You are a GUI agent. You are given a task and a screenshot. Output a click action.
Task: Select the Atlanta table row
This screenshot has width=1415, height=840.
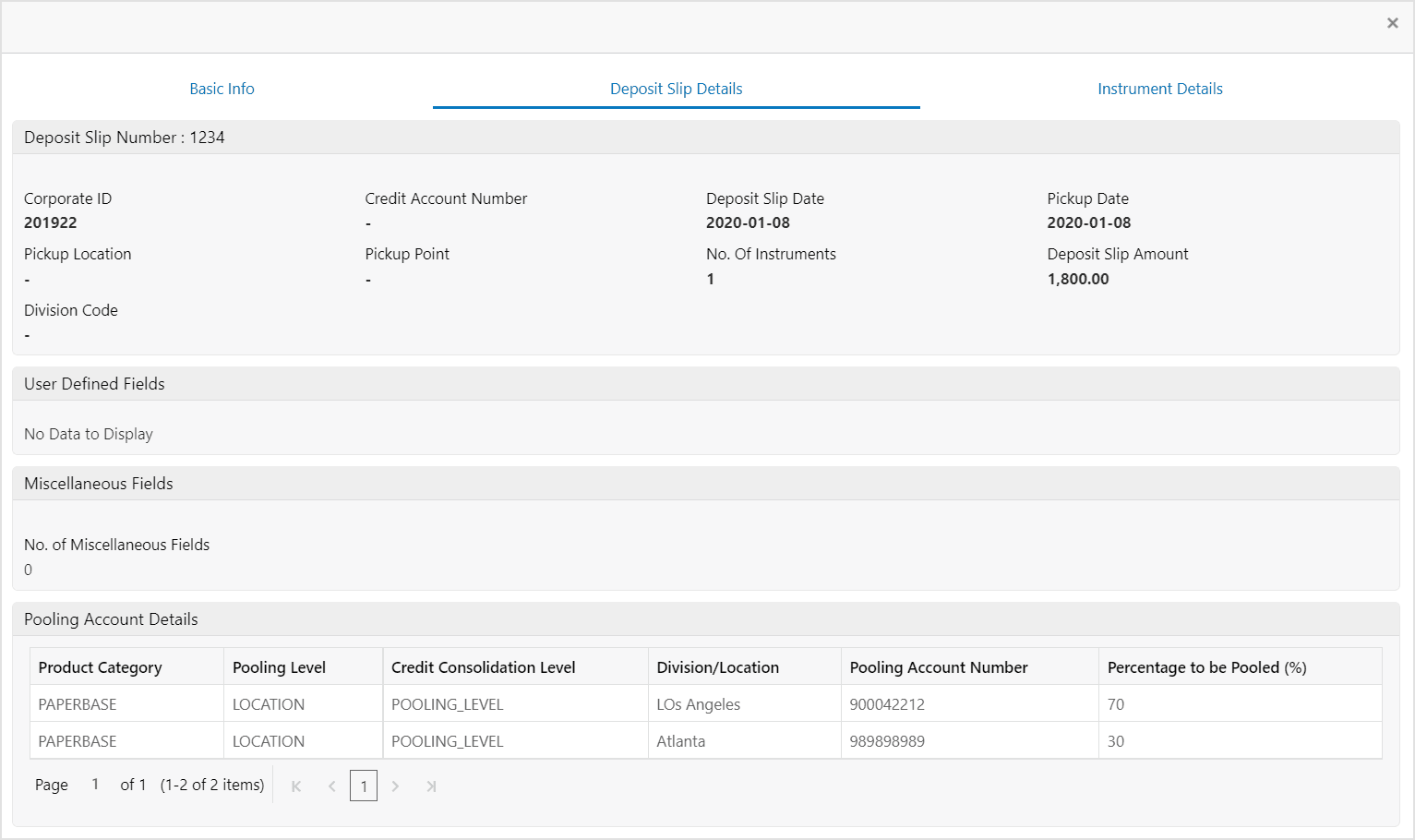[x=706, y=740]
